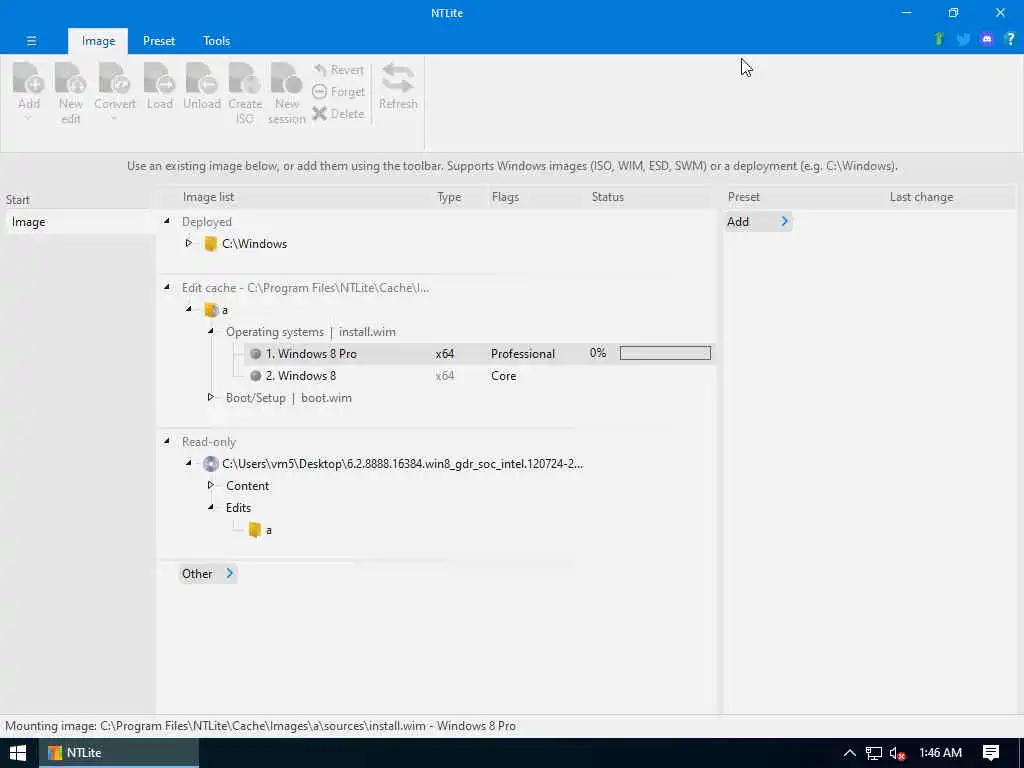This screenshot has height=768, width=1024.
Task: Click the 1:46 AM taskbar clock
Action: tap(940, 753)
